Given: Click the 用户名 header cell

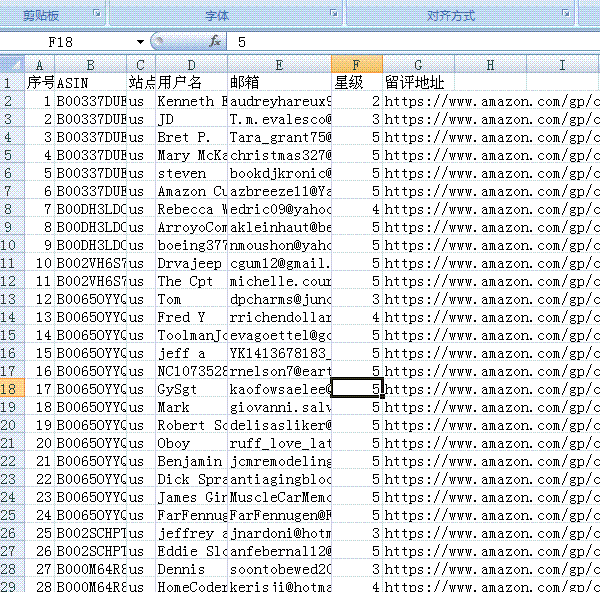Looking at the screenshot, I should pyautogui.click(x=192, y=83).
